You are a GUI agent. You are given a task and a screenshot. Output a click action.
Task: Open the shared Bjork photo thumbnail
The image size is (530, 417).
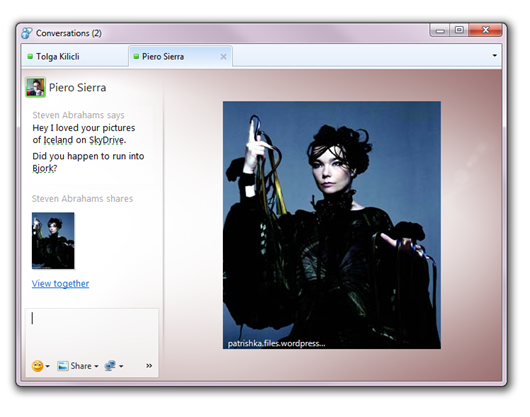(53, 241)
